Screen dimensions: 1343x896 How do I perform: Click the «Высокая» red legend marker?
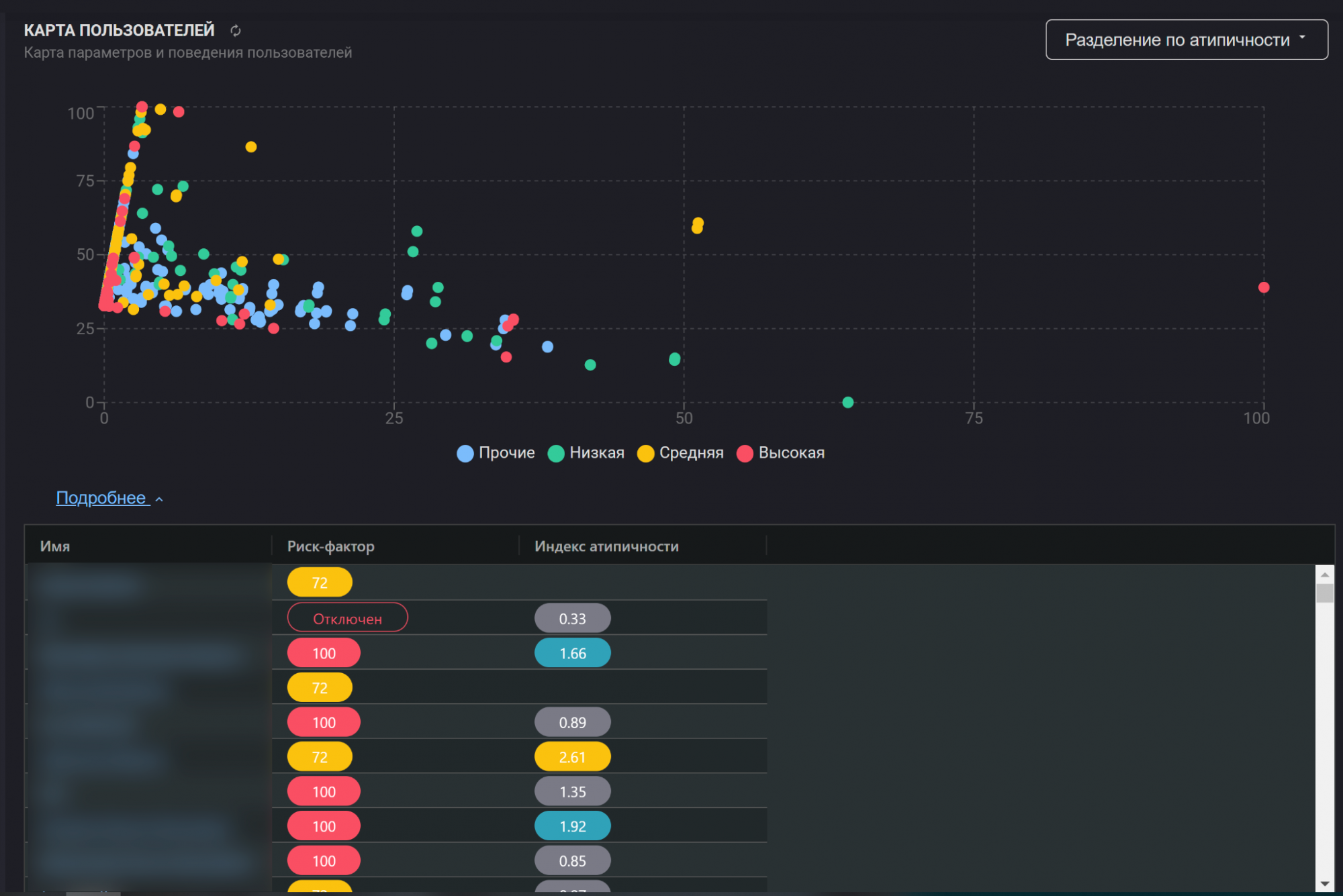pos(745,454)
